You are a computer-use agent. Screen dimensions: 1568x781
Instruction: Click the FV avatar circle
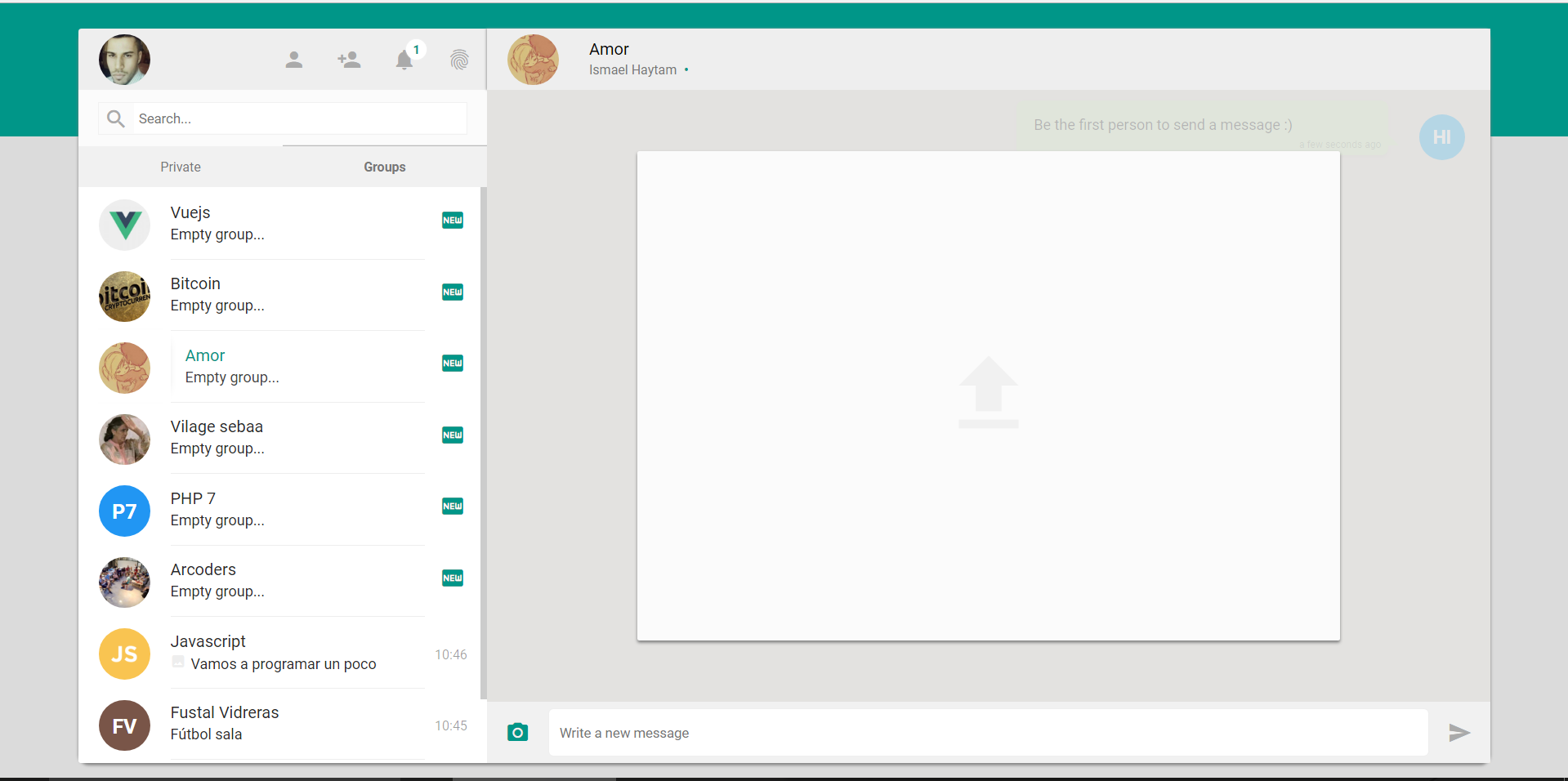click(124, 725)
